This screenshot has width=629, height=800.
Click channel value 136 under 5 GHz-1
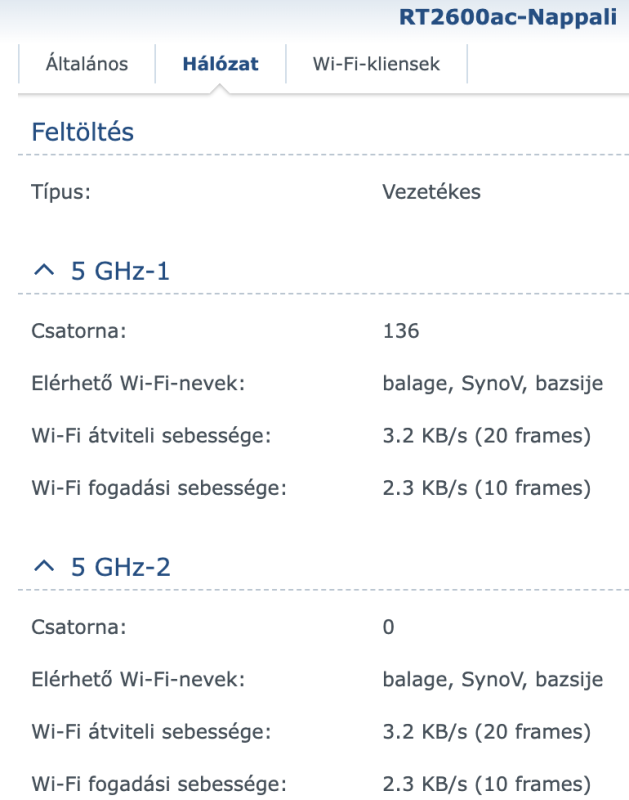[400, 331]
